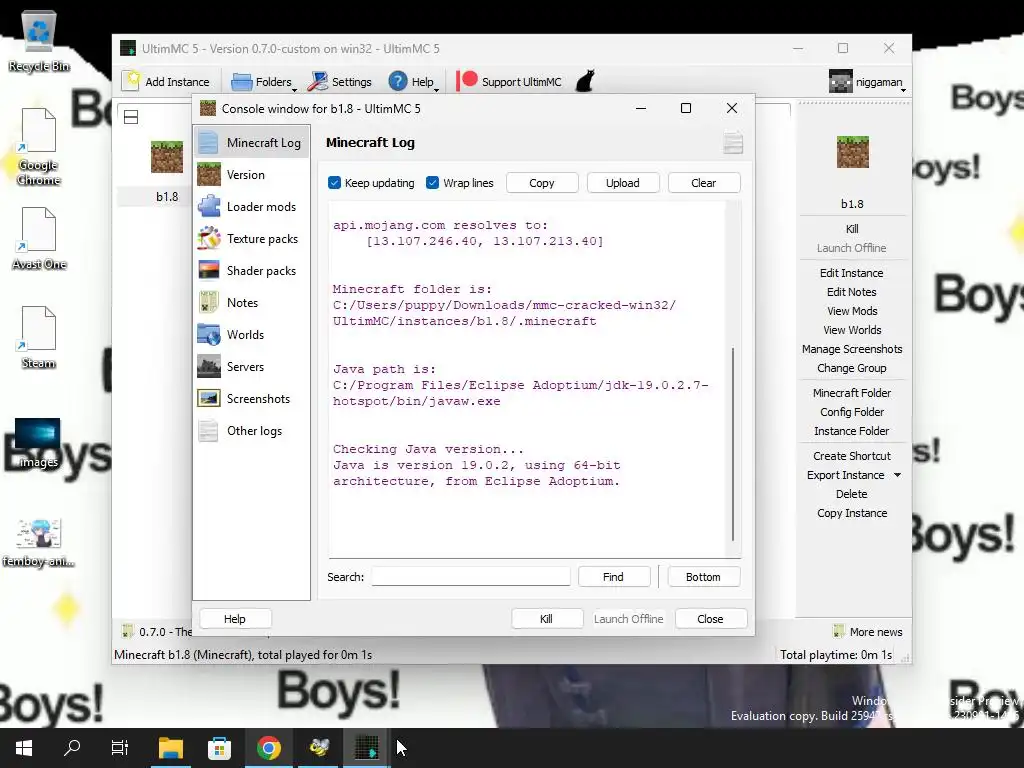1024x768 pixels.
Task: Clear the Minecraft log
Action: (703, 183)
